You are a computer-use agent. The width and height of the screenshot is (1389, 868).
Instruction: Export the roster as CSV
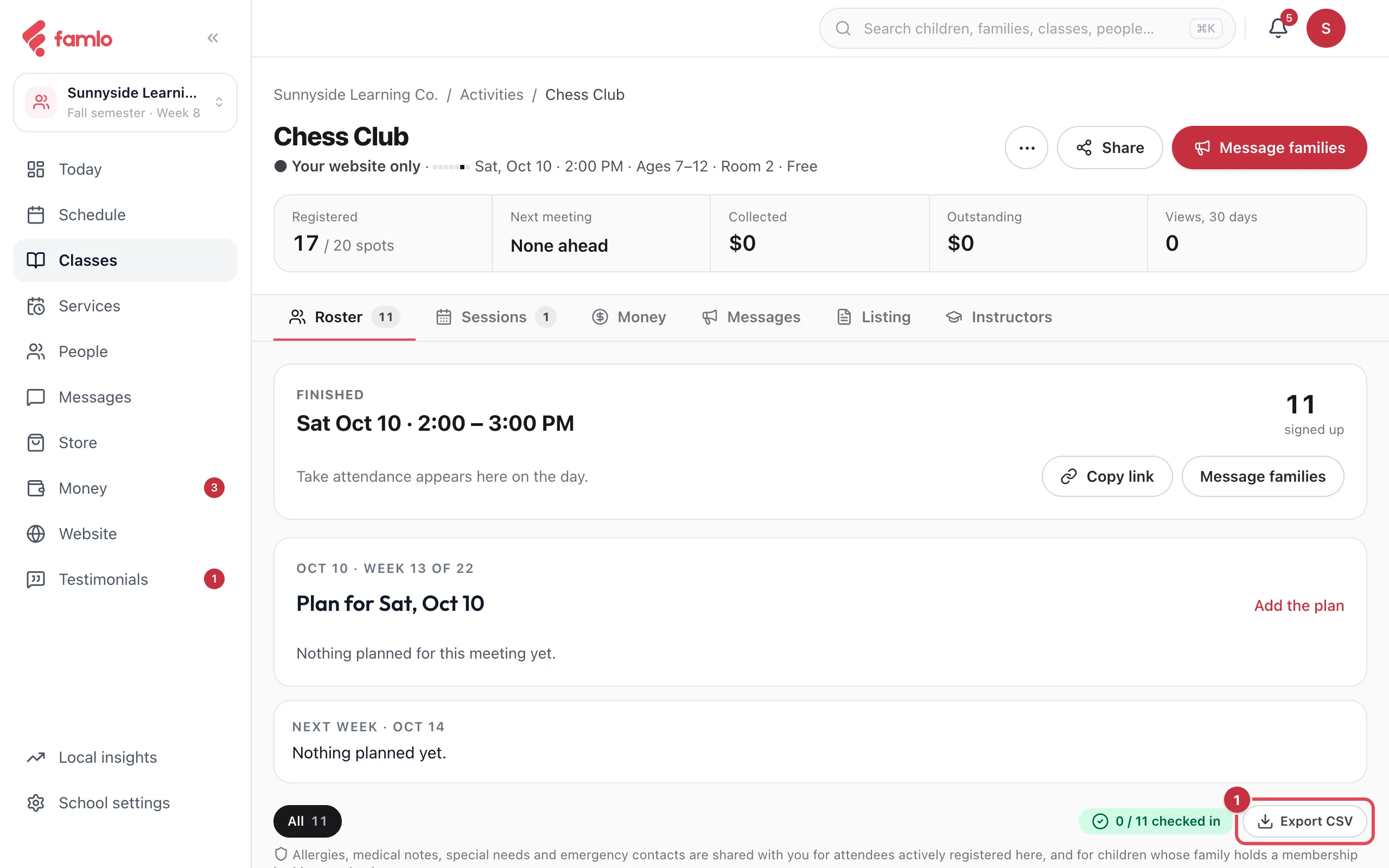point(1304,821)
